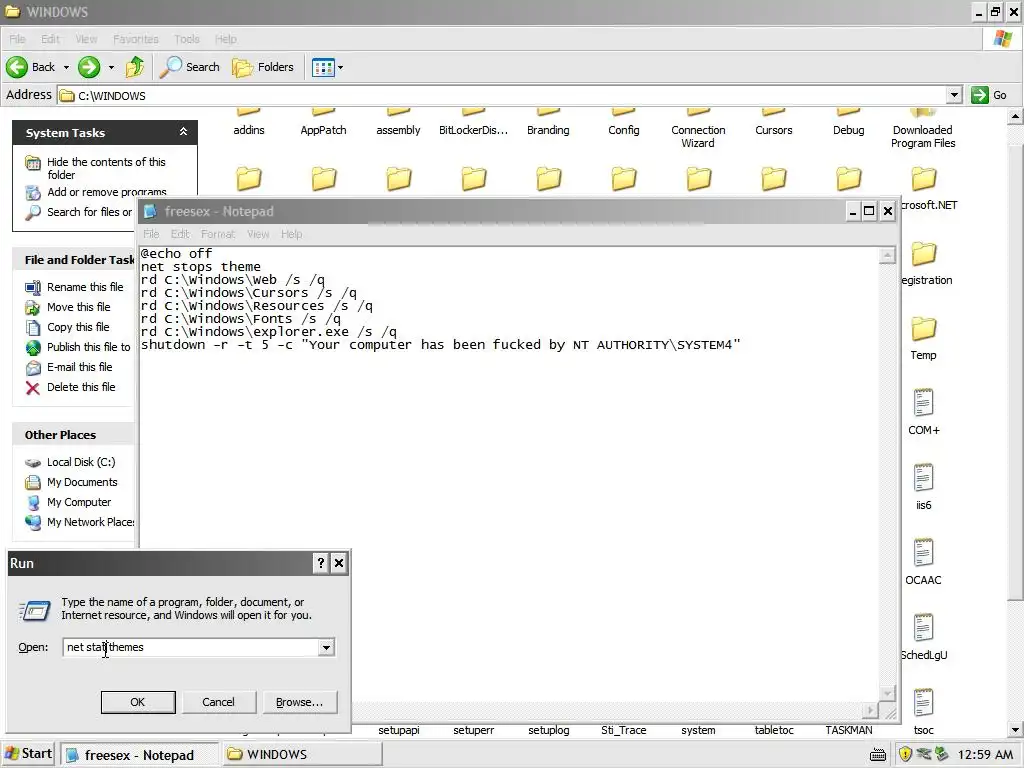Viewport: 1024px width, 768px height.
Task: Click the on-screen keyboard tray icon
Action: [x=878, y=755]
